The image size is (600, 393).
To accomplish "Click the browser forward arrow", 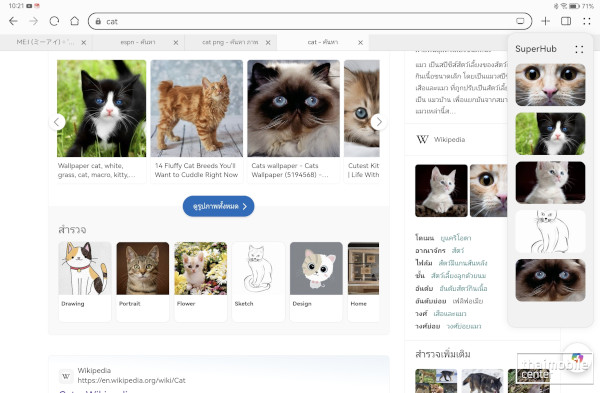I will (34, 21).
